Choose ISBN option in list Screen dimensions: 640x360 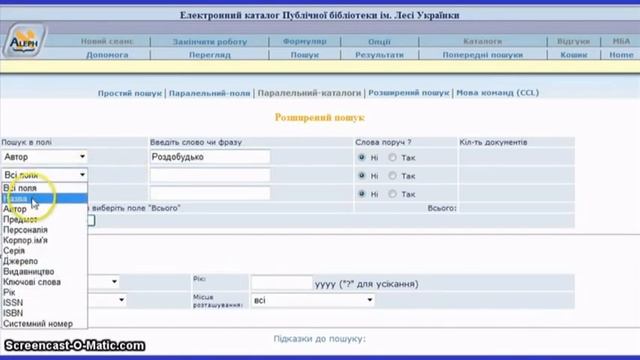44,313
